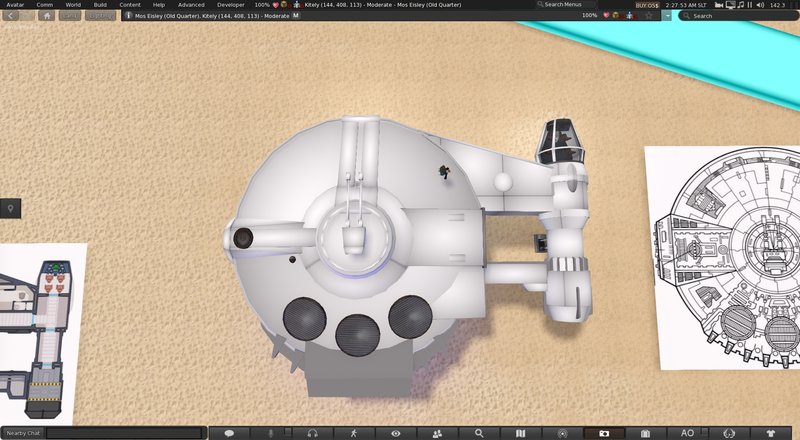Viewport: 800px width, 440px height.
Task: Open the World menu
Action: 73,5
